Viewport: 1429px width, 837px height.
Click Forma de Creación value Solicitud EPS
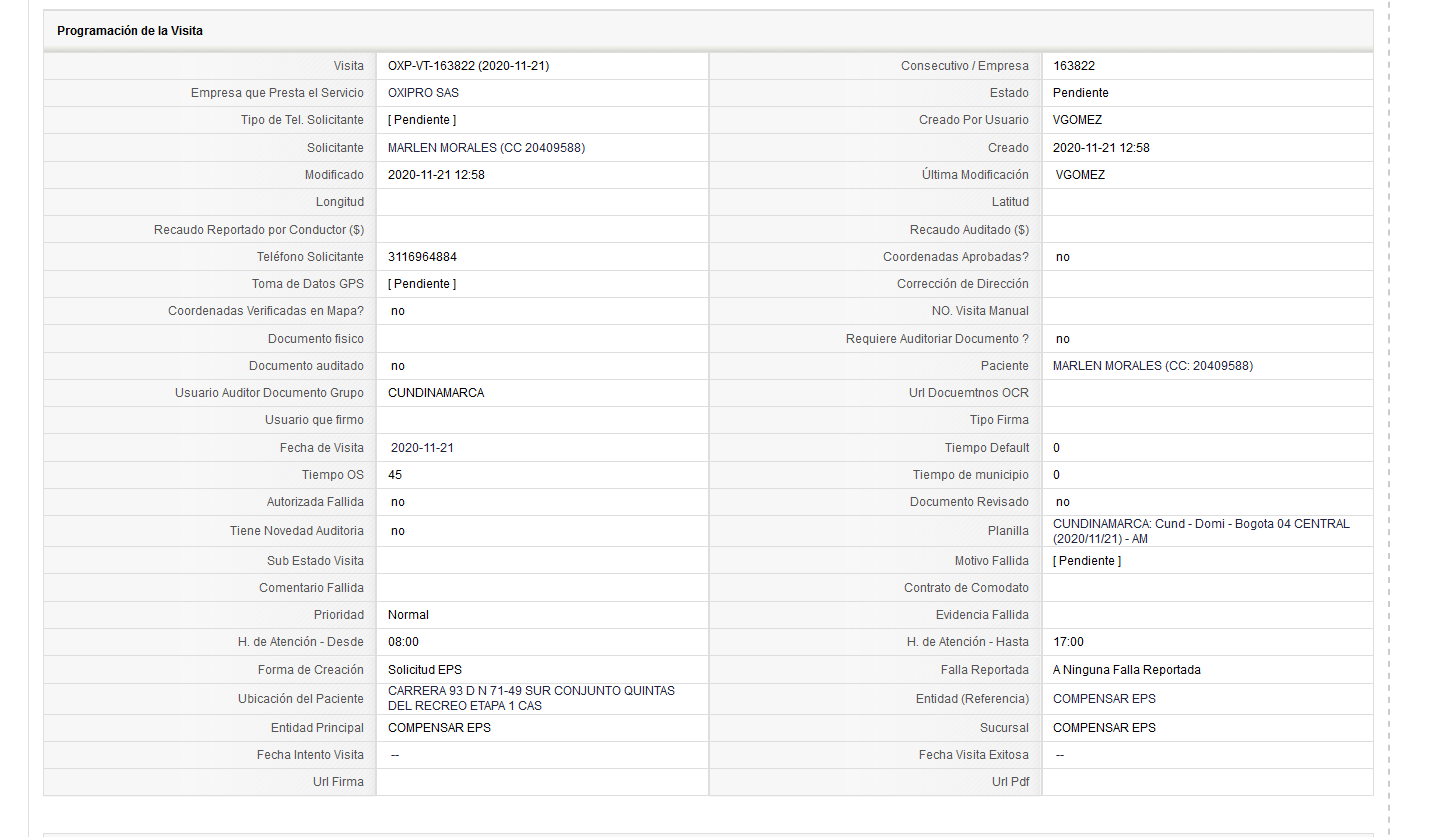[425, 670]
